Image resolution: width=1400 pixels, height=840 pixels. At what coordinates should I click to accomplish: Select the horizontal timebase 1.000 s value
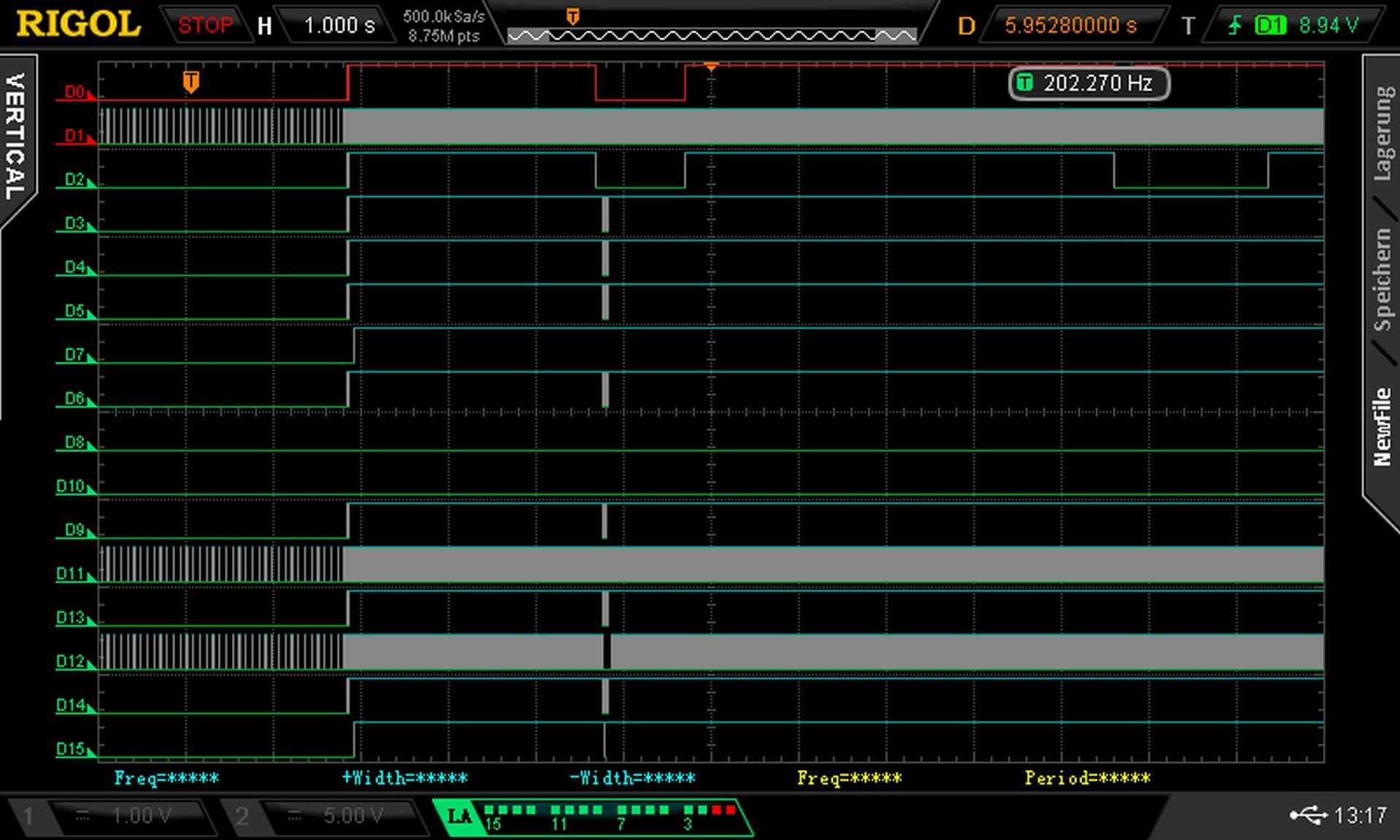(339, 26)
